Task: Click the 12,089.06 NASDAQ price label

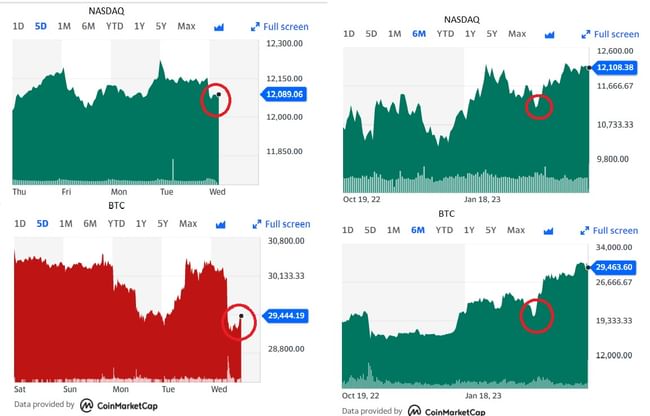Action: point(284,94)
